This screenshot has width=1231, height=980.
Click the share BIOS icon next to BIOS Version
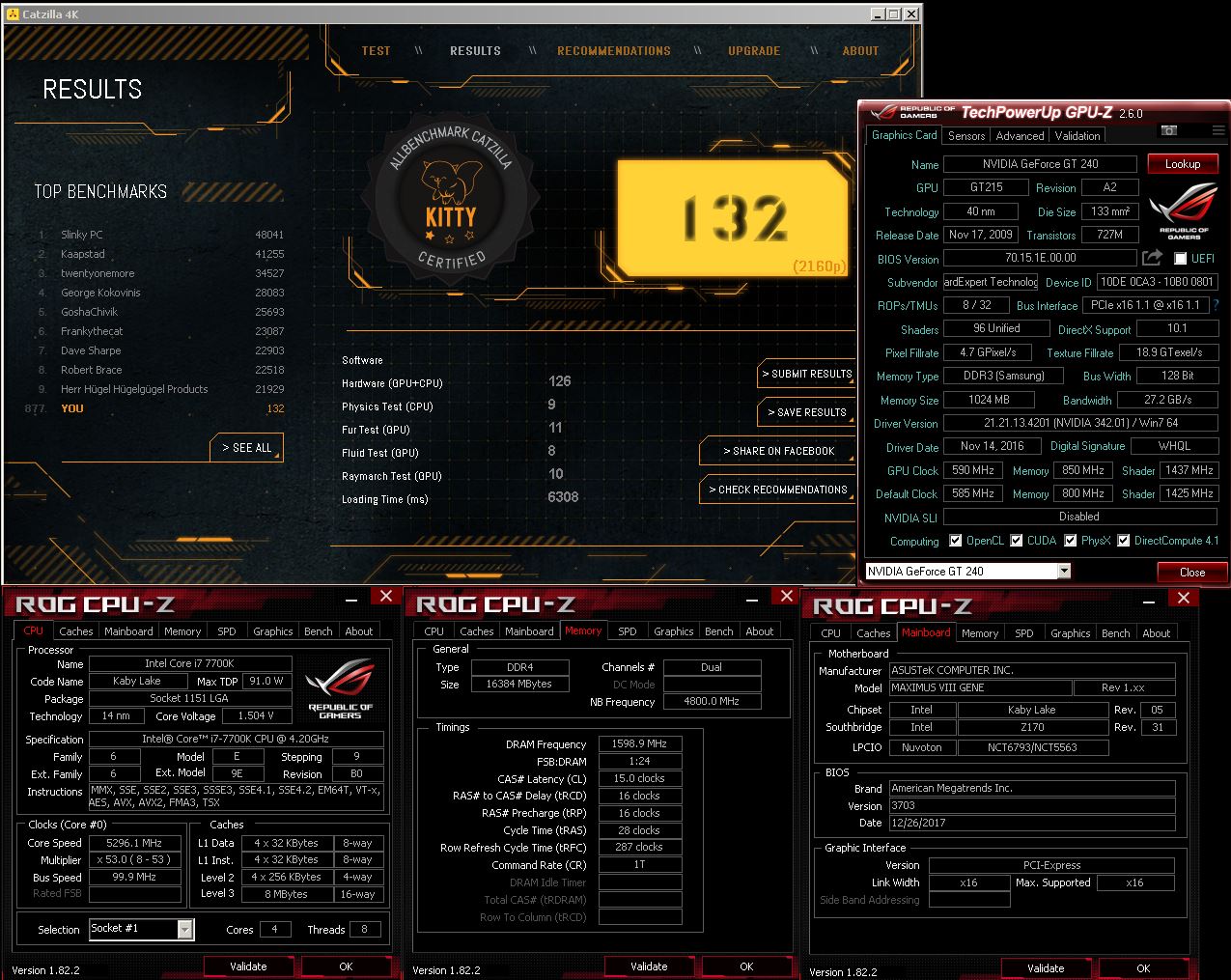point(1152,258)
